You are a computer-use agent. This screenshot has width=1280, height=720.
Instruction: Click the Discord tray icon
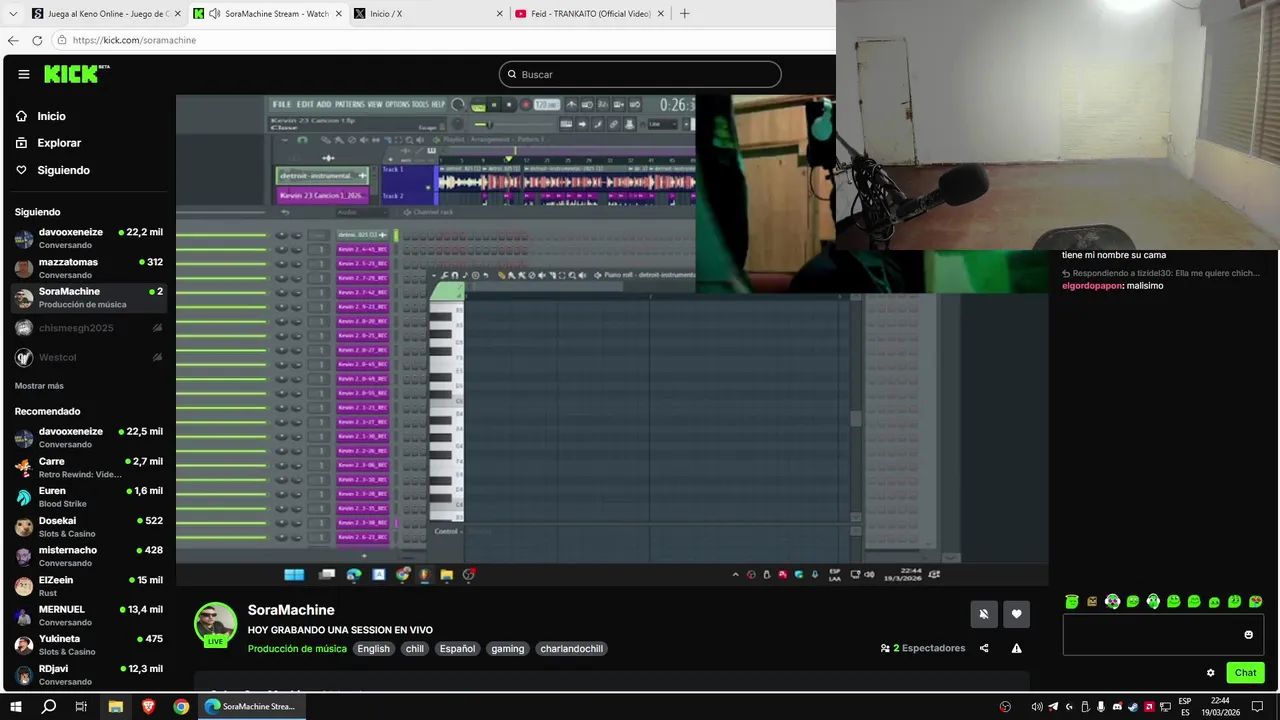[1117, 707]
